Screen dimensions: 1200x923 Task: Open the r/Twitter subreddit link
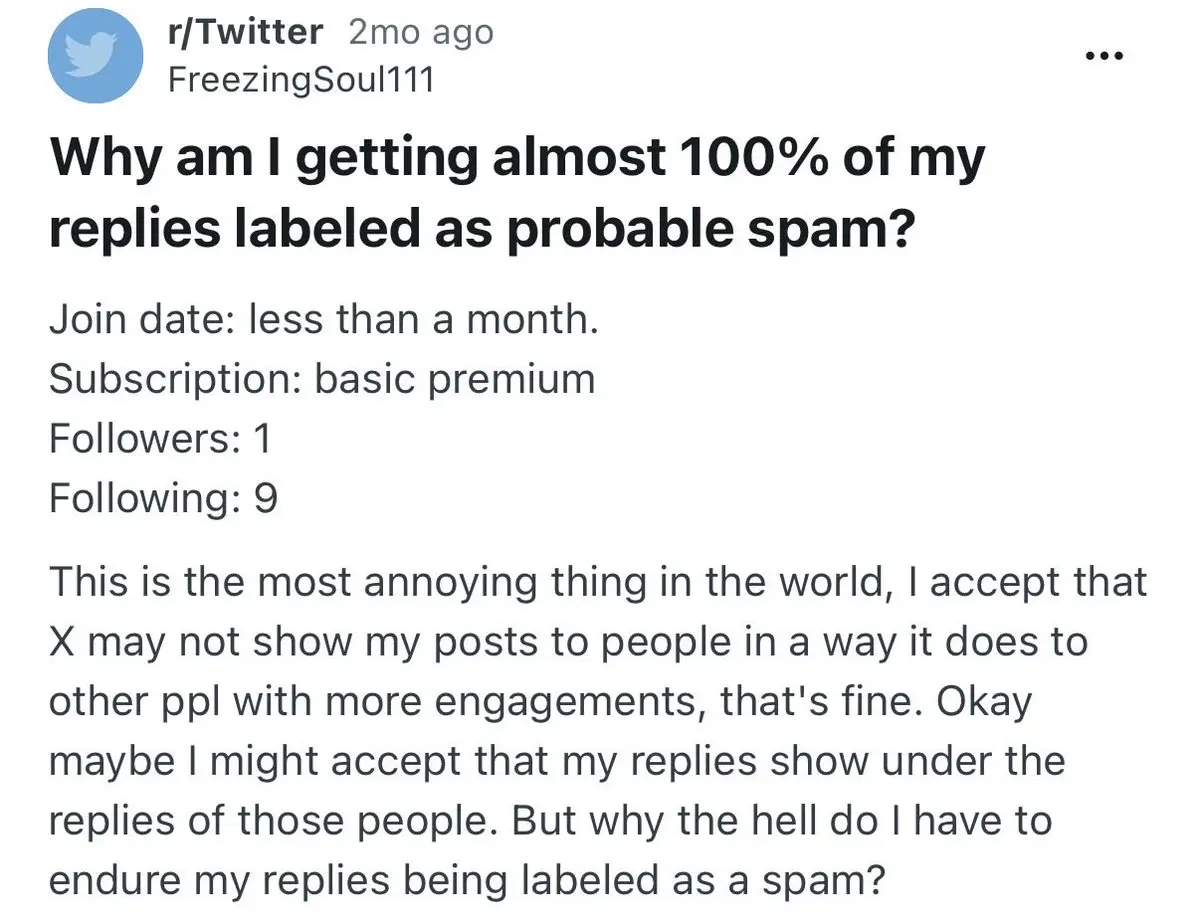[246, 32]
